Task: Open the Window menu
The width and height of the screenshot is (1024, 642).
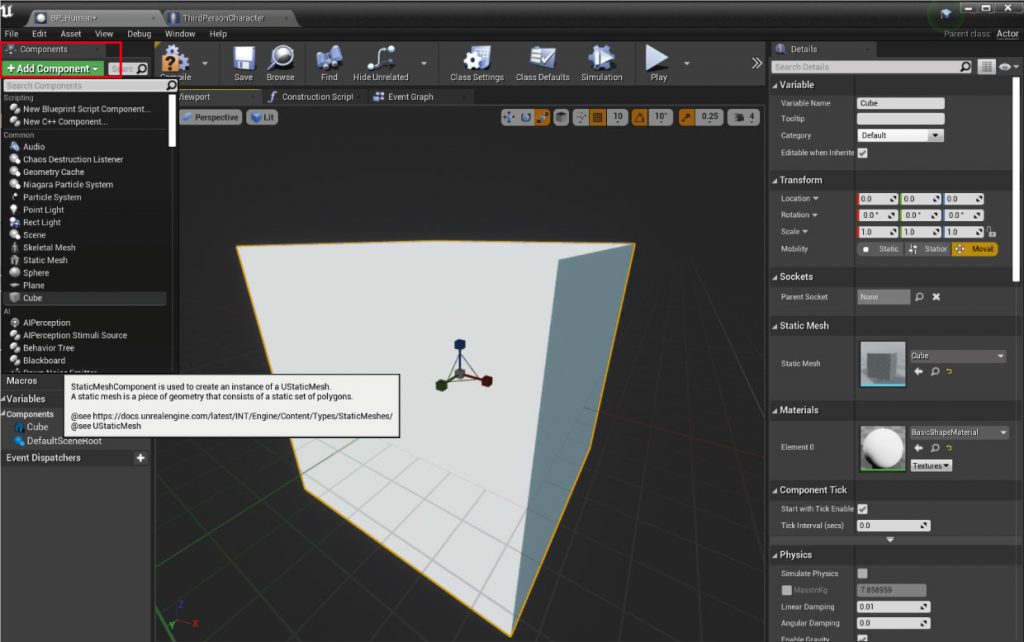Action: pyautogui.click(x=180, y=34)
